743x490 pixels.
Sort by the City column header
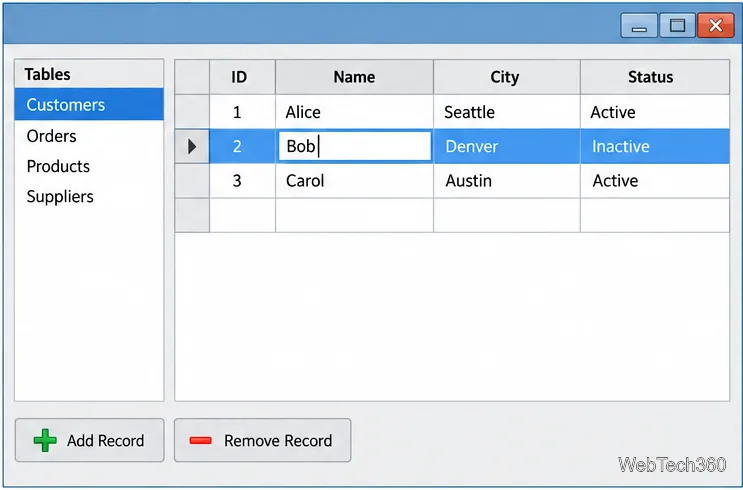click(507, 77)
